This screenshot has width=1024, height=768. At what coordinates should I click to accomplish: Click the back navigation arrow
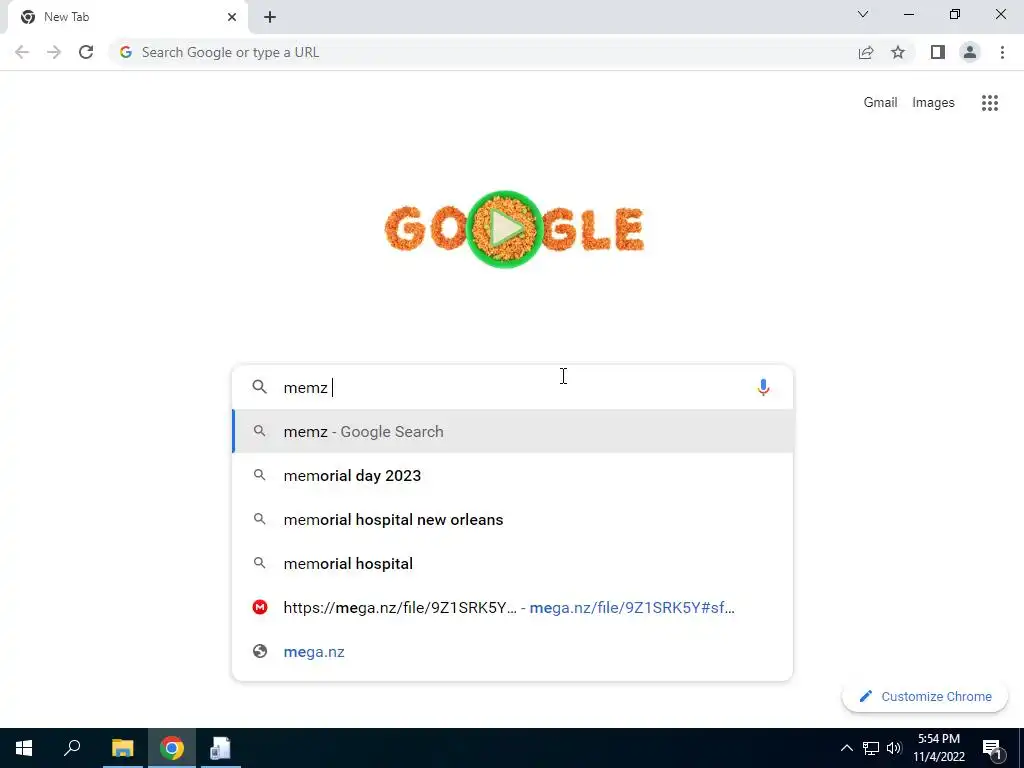pyautogui.click(x=22, y=52)
